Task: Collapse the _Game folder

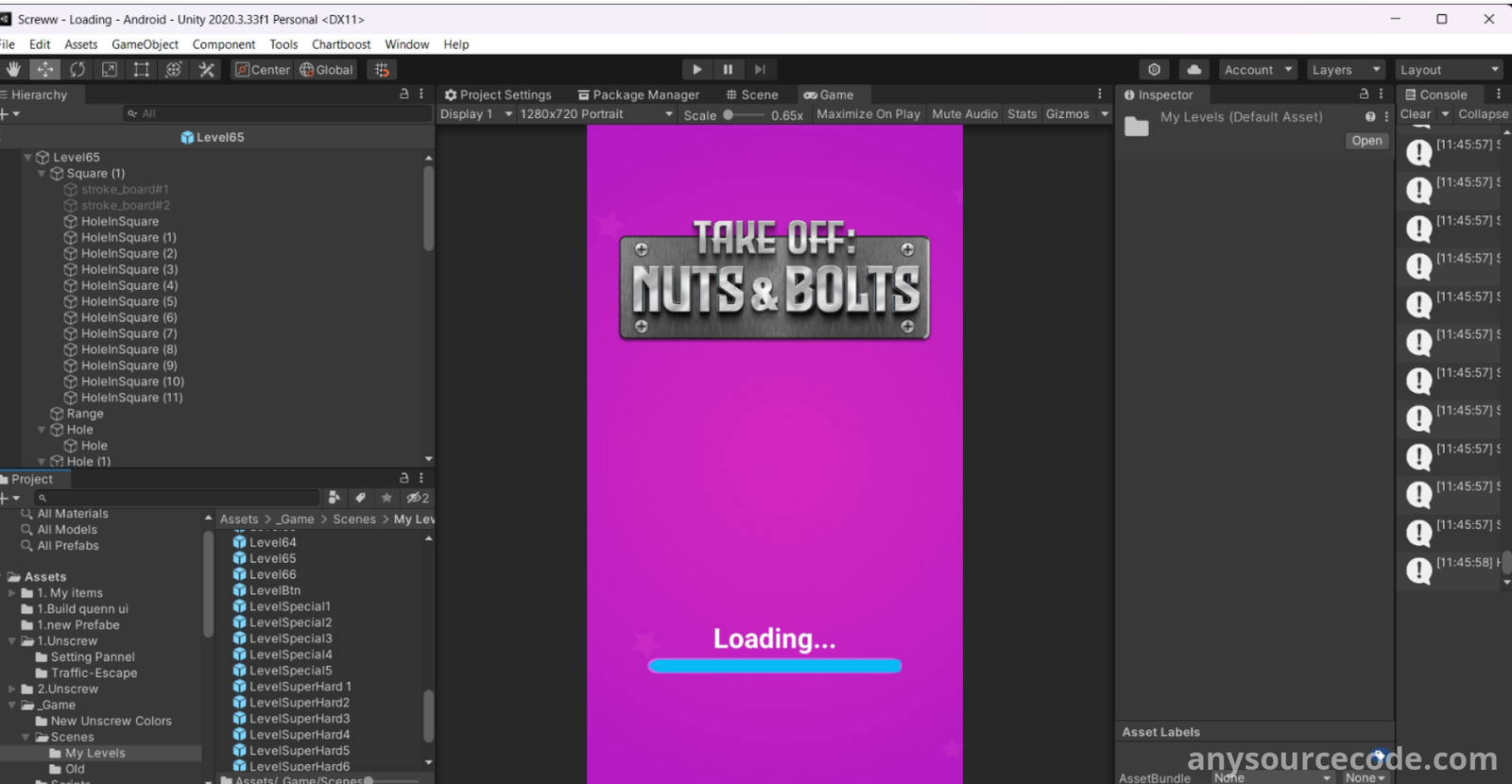Action: tap(12, 705)
